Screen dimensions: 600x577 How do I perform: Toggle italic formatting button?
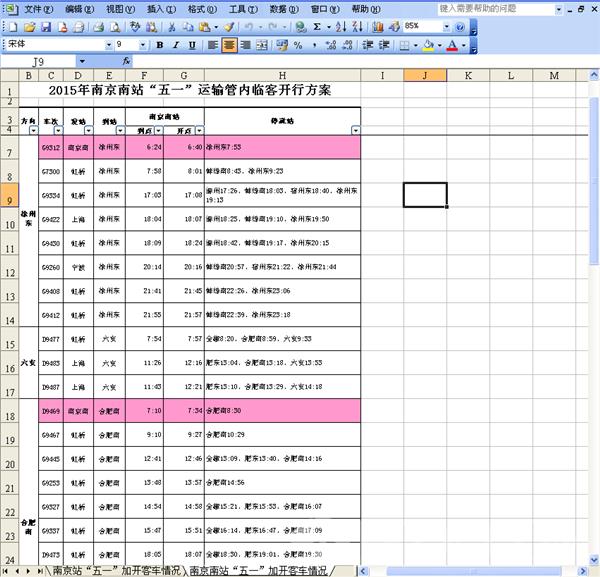point(176,45)
